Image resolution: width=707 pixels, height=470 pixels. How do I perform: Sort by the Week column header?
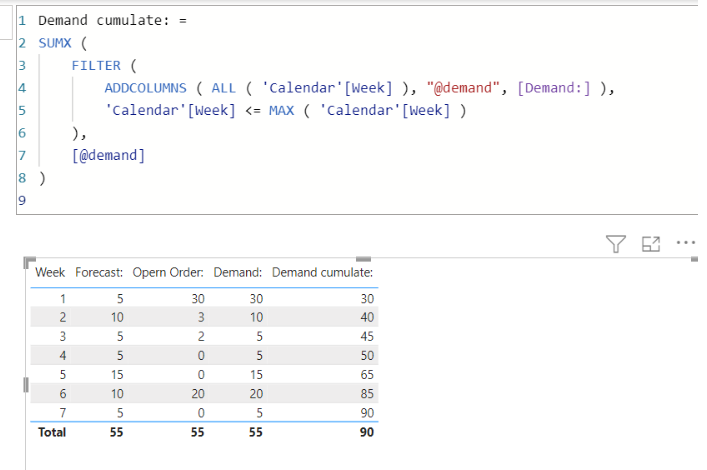[x=50, y=272]
